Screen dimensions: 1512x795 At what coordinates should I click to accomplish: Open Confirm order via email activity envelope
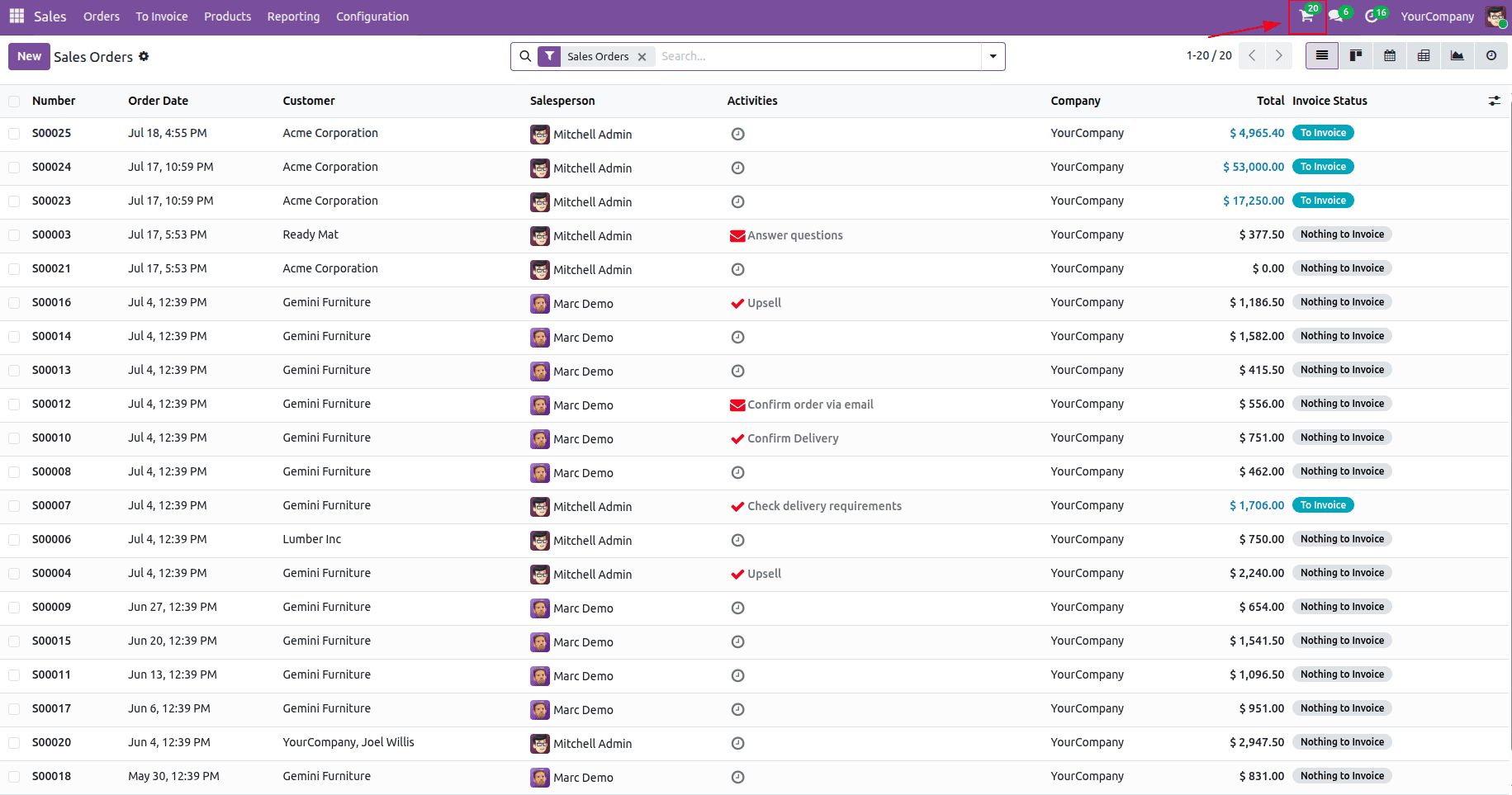pos(737,405)
